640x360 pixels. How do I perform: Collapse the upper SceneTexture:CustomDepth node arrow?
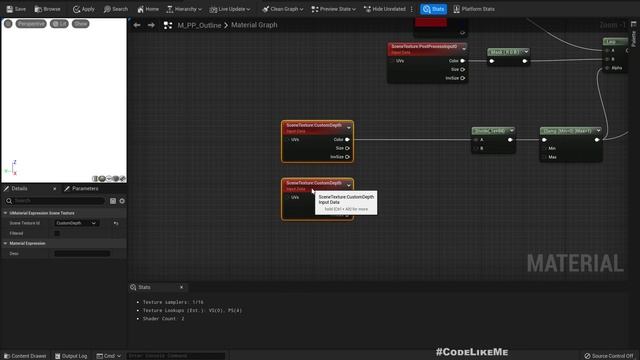(349, 128)
